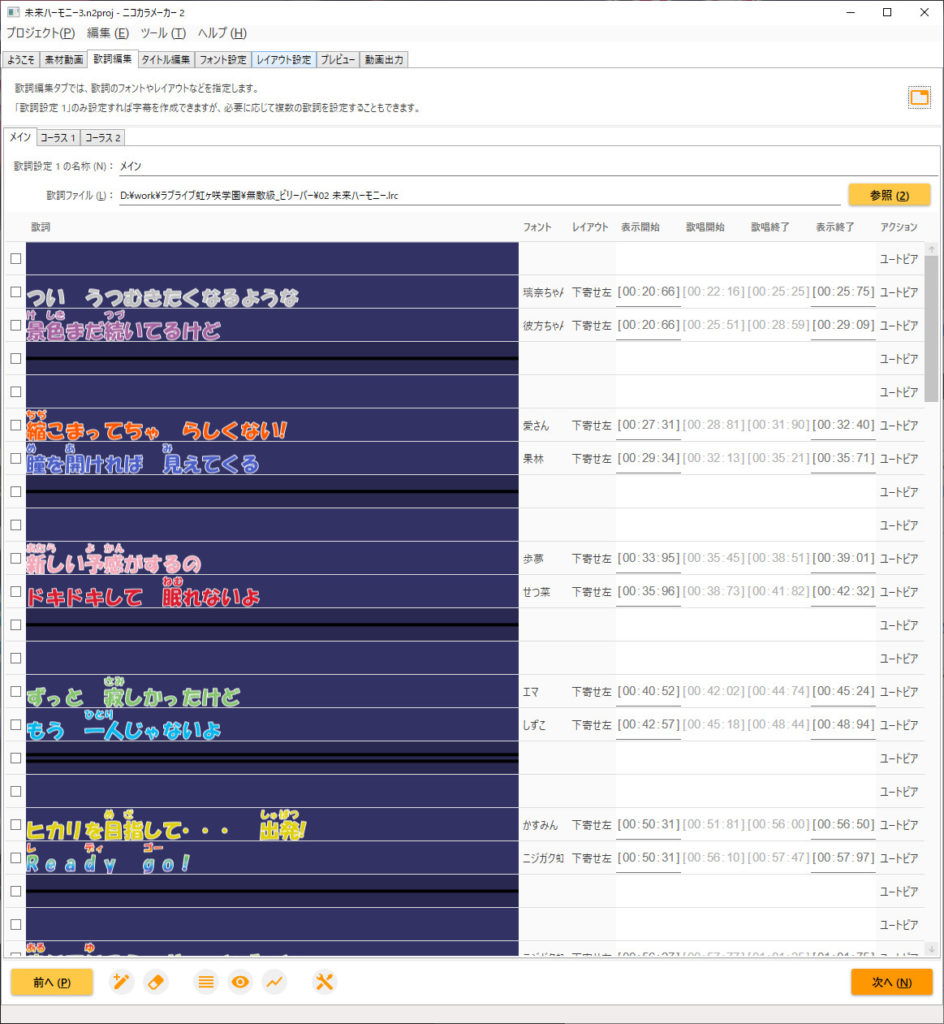Click the orange window icon at top right
Viewport: 944px width, 1024px height.
click(x=919, y=98)
